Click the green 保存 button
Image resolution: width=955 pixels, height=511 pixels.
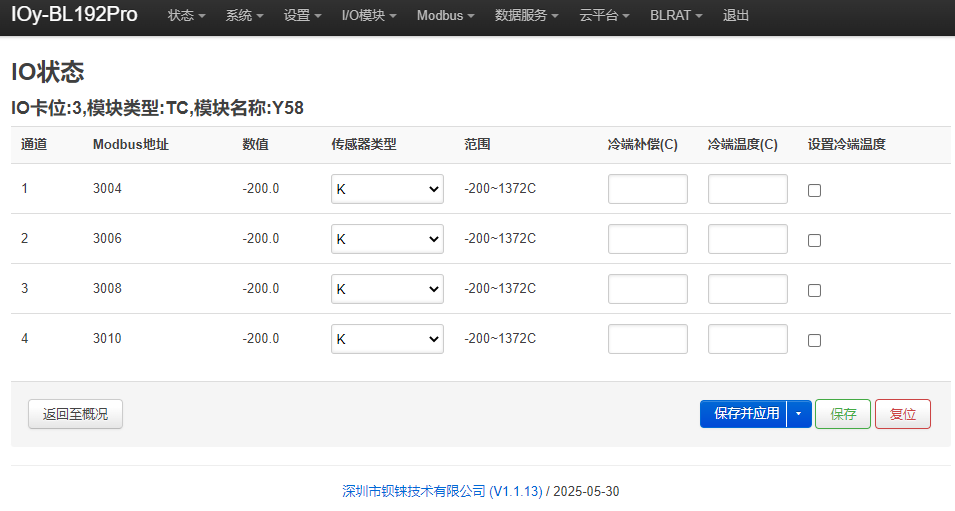(843, 414)
